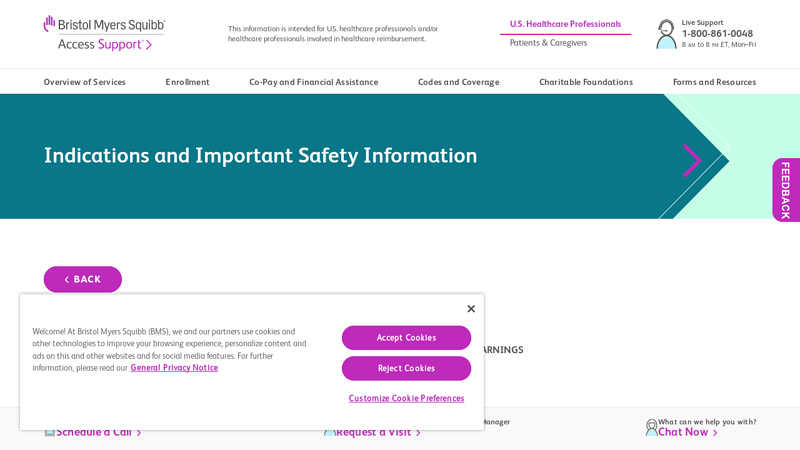Click the Request a Visit link

tap(378, 432)
